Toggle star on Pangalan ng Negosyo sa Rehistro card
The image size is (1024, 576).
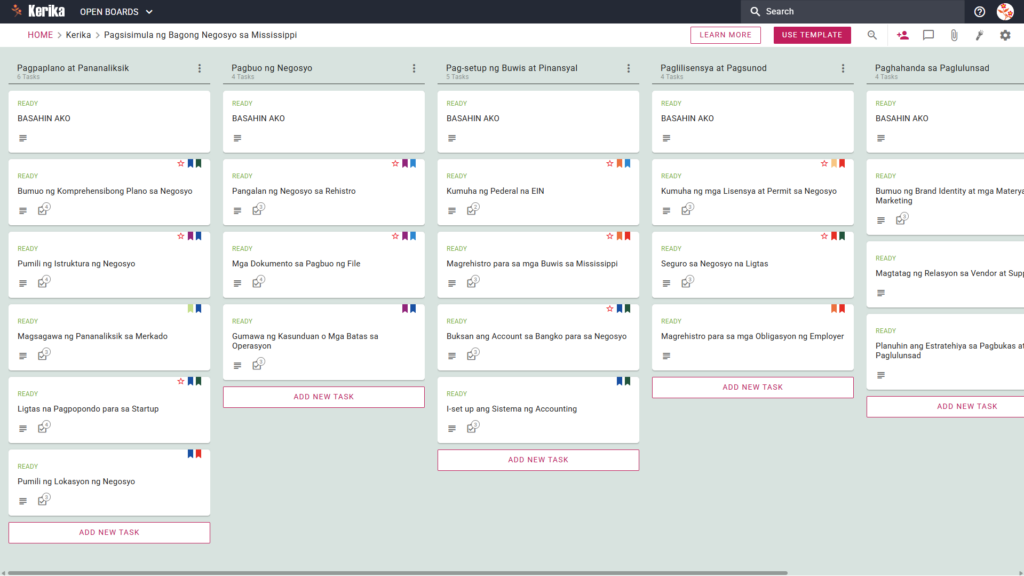coord(395,163)
